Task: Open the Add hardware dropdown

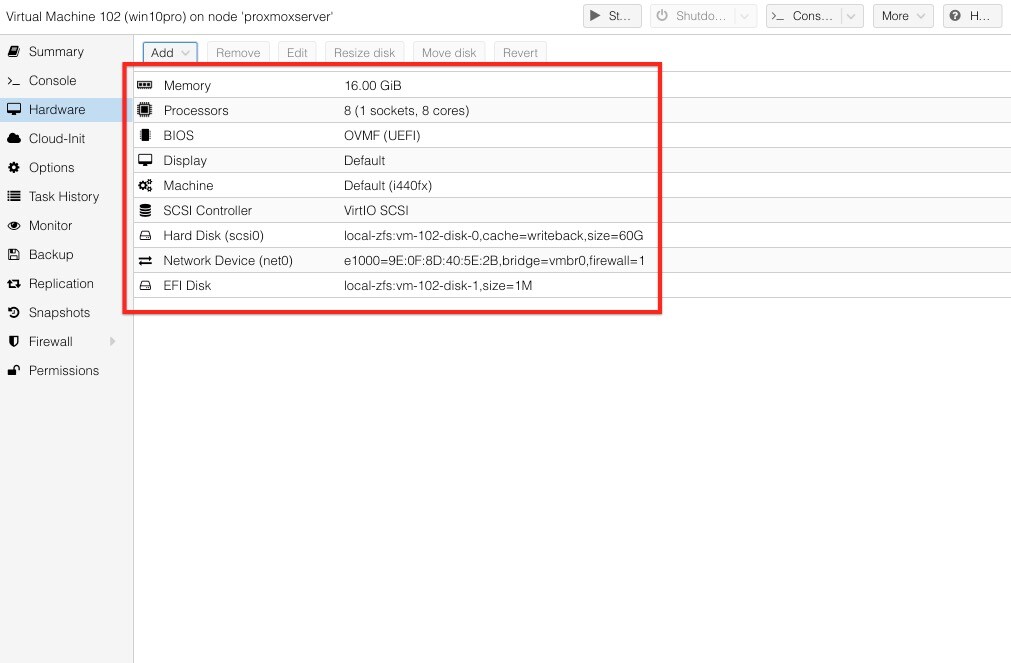Action: 170,53
